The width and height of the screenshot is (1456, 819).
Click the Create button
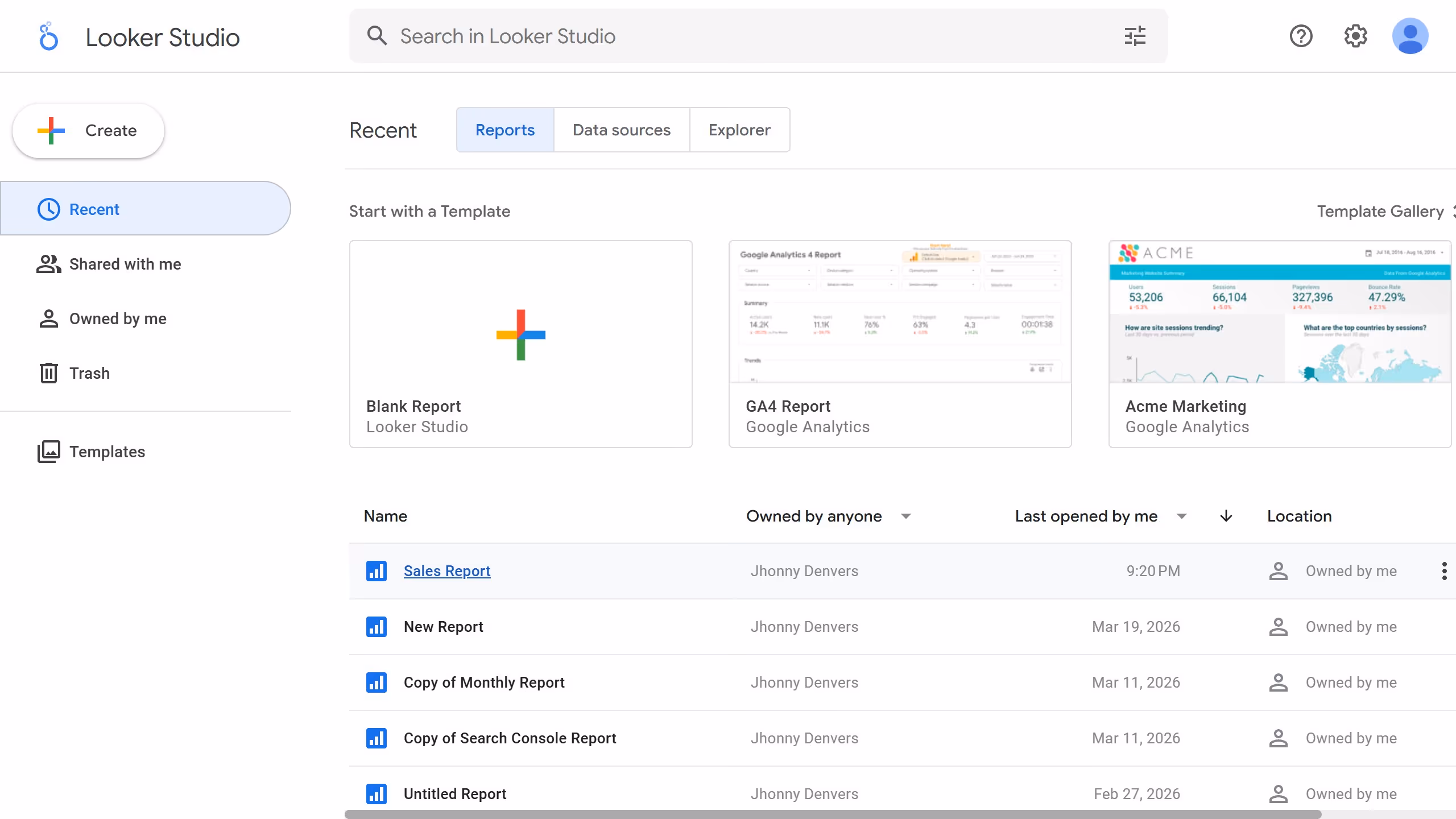point(88,130)
